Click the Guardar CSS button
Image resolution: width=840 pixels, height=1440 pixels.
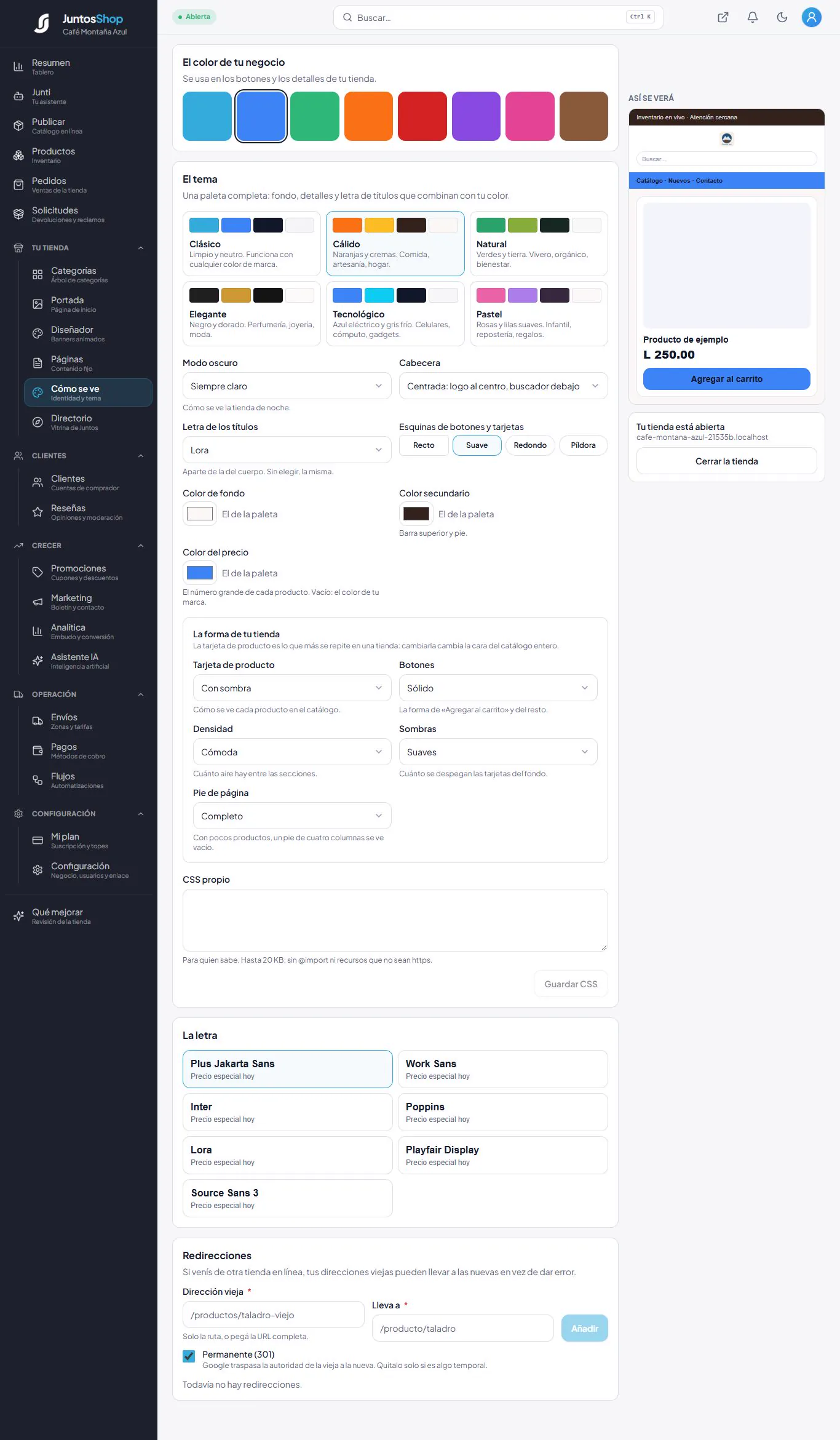click(x=571, y=984)
